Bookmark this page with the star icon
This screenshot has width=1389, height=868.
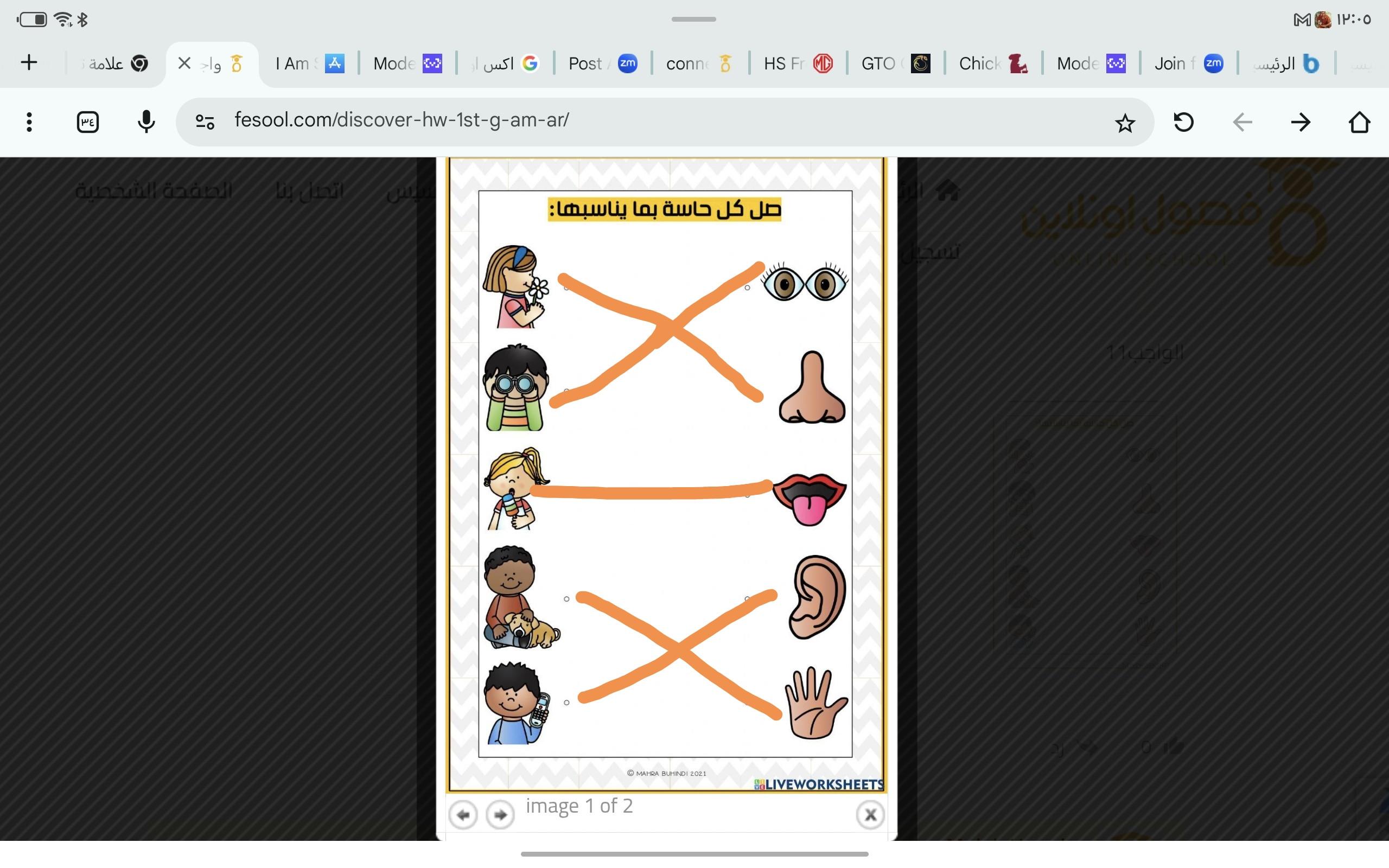(x=1125, y=122)
